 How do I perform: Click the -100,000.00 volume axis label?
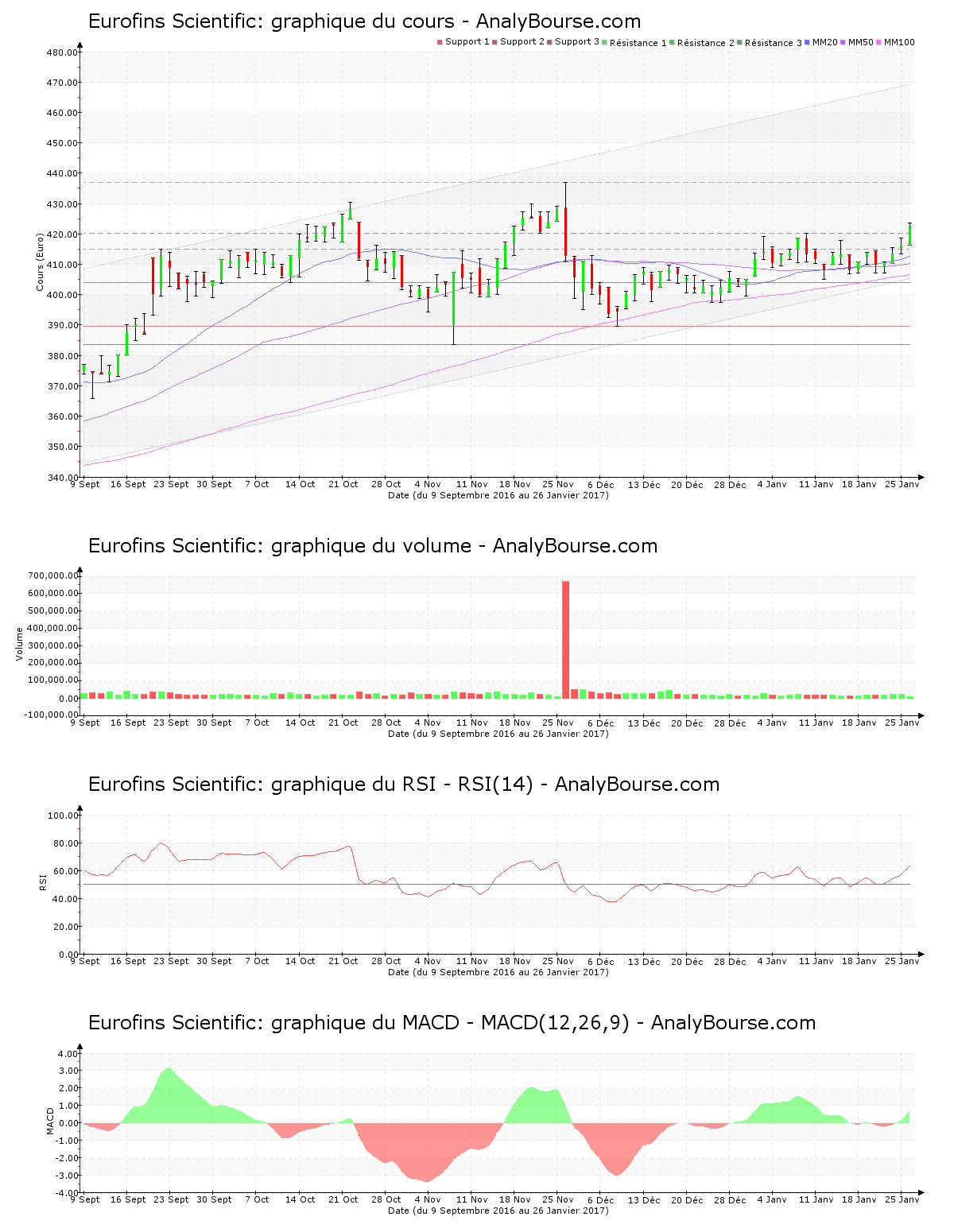52,715
